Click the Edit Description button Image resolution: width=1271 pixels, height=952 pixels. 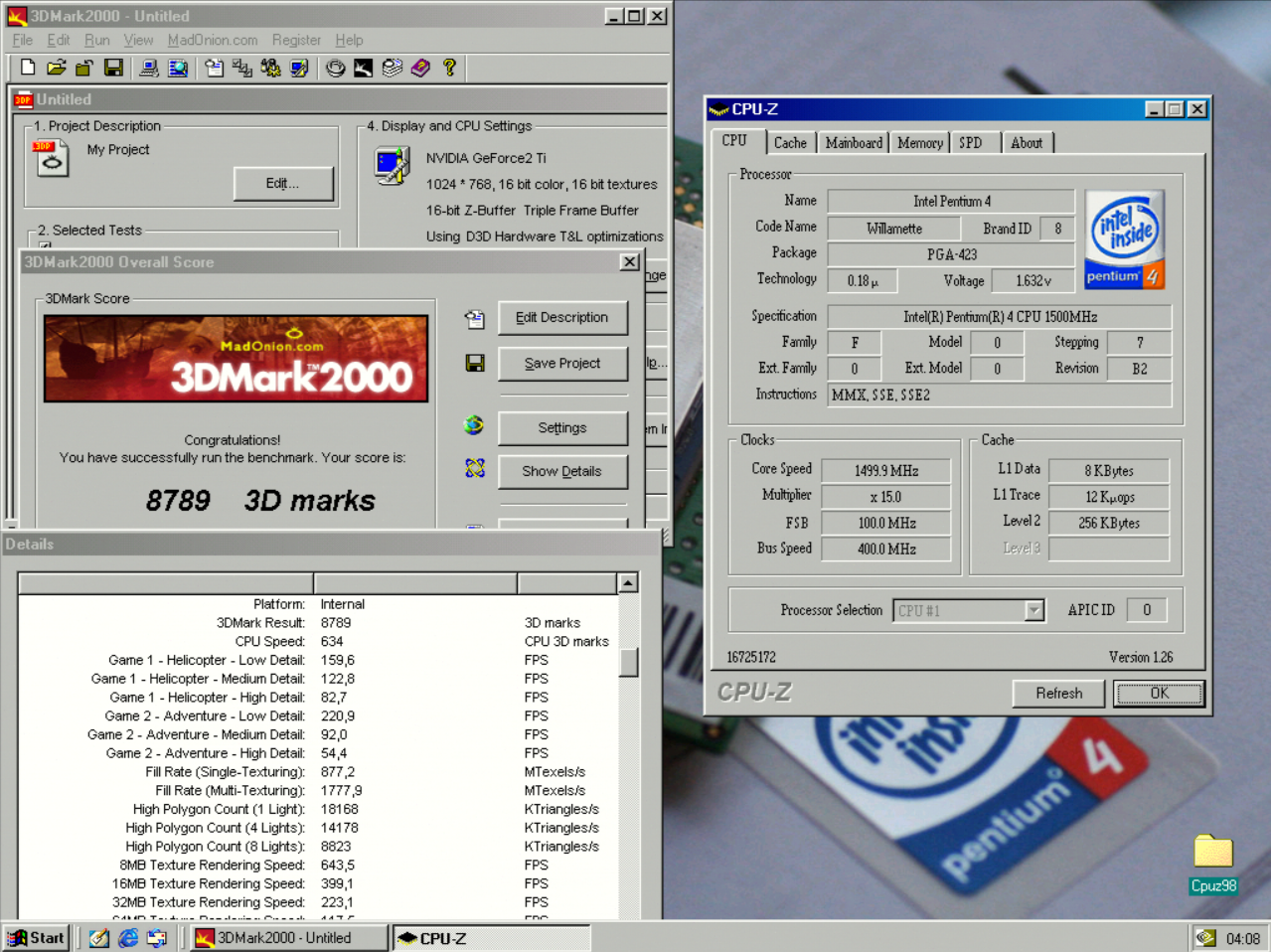click(562, 318)
